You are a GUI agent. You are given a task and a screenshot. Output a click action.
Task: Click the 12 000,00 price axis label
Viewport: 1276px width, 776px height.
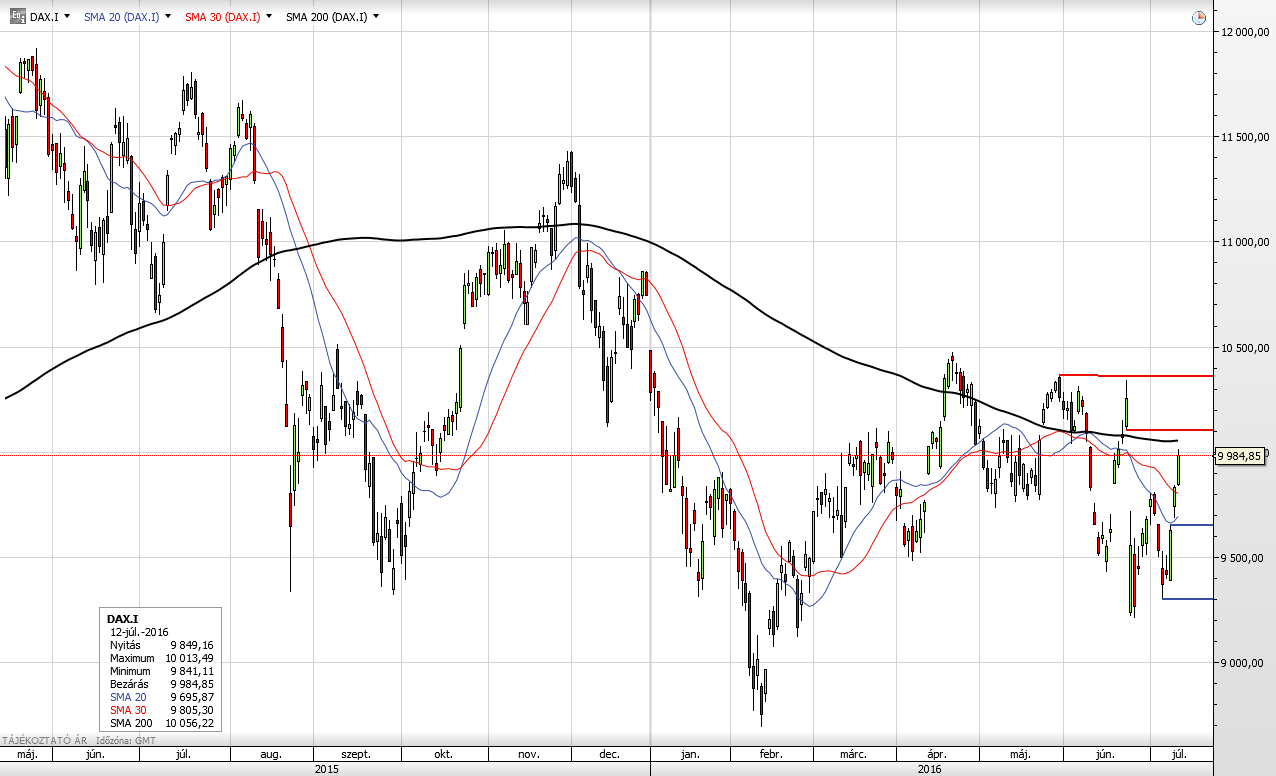pos(1244,31)
